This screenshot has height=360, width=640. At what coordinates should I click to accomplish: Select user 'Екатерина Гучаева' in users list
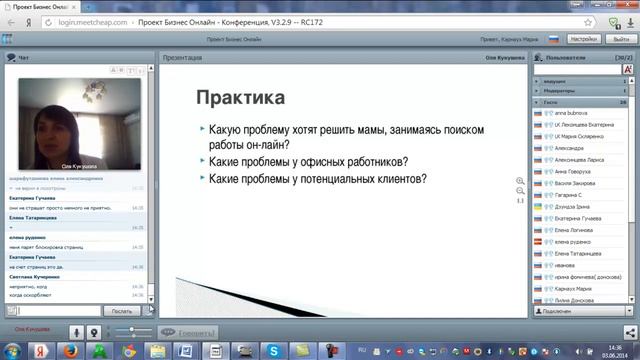click(580, 219)
